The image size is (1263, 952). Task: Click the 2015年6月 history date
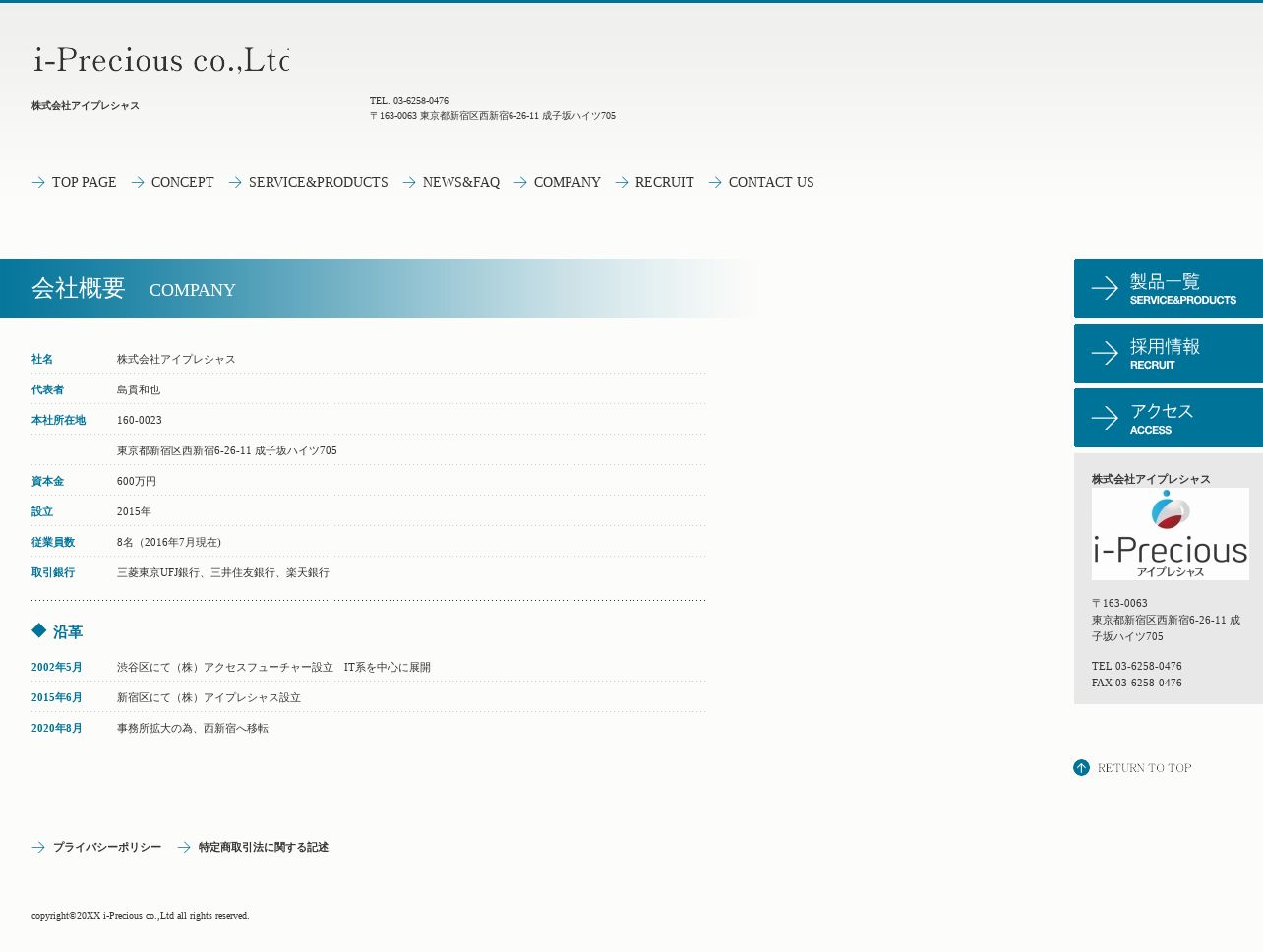tap(57, 697)
